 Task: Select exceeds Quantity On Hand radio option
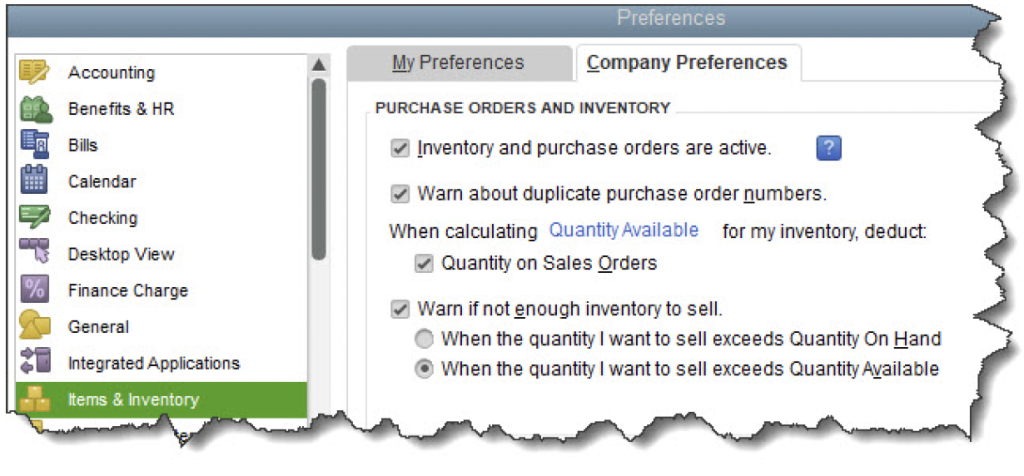(x=425, y=339)
